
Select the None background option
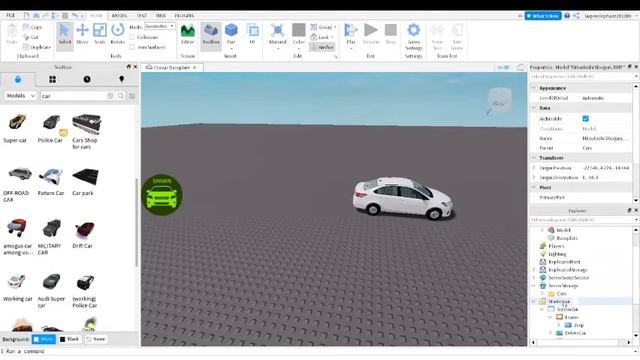point(96,339)
